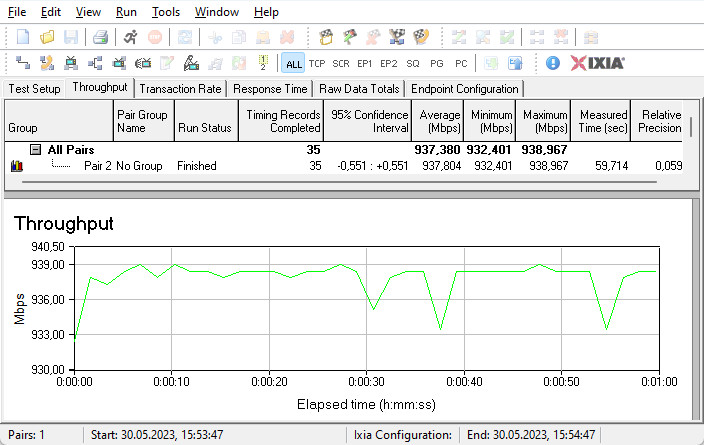The width and height of the screenshot is (704, 445).
Task: Click the scissors Cut icon
Action: pyautogui.click(x=215, y=37)
